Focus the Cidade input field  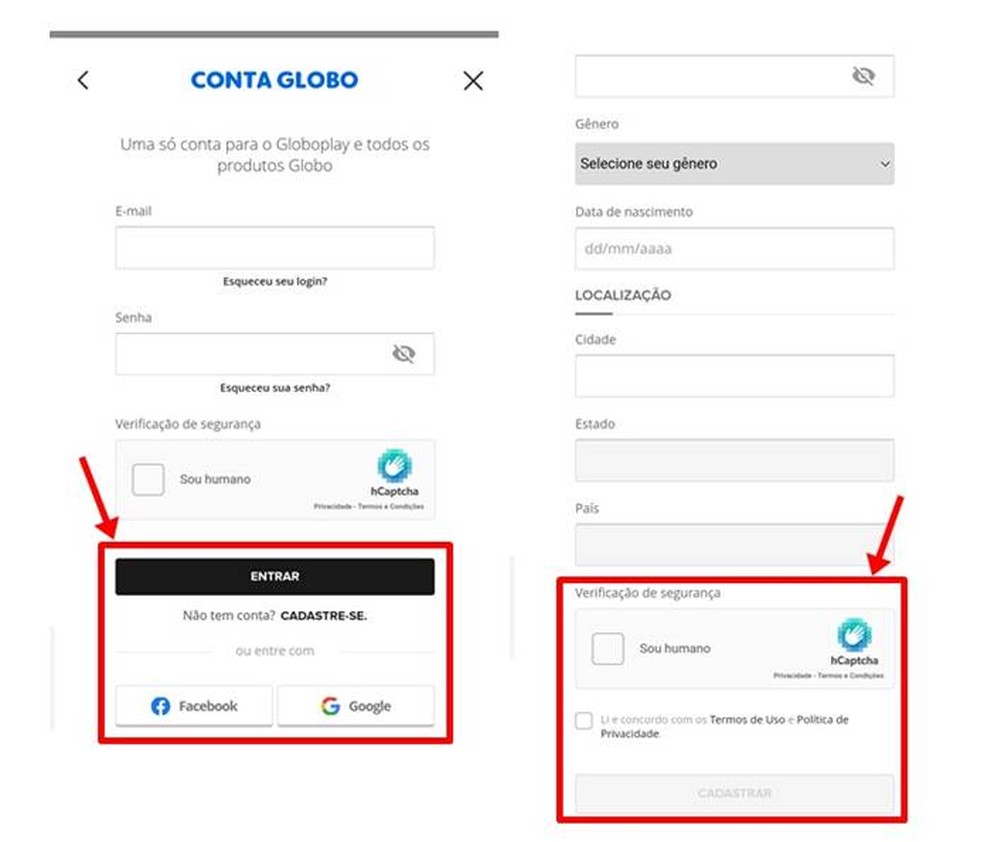click(734, 376)
